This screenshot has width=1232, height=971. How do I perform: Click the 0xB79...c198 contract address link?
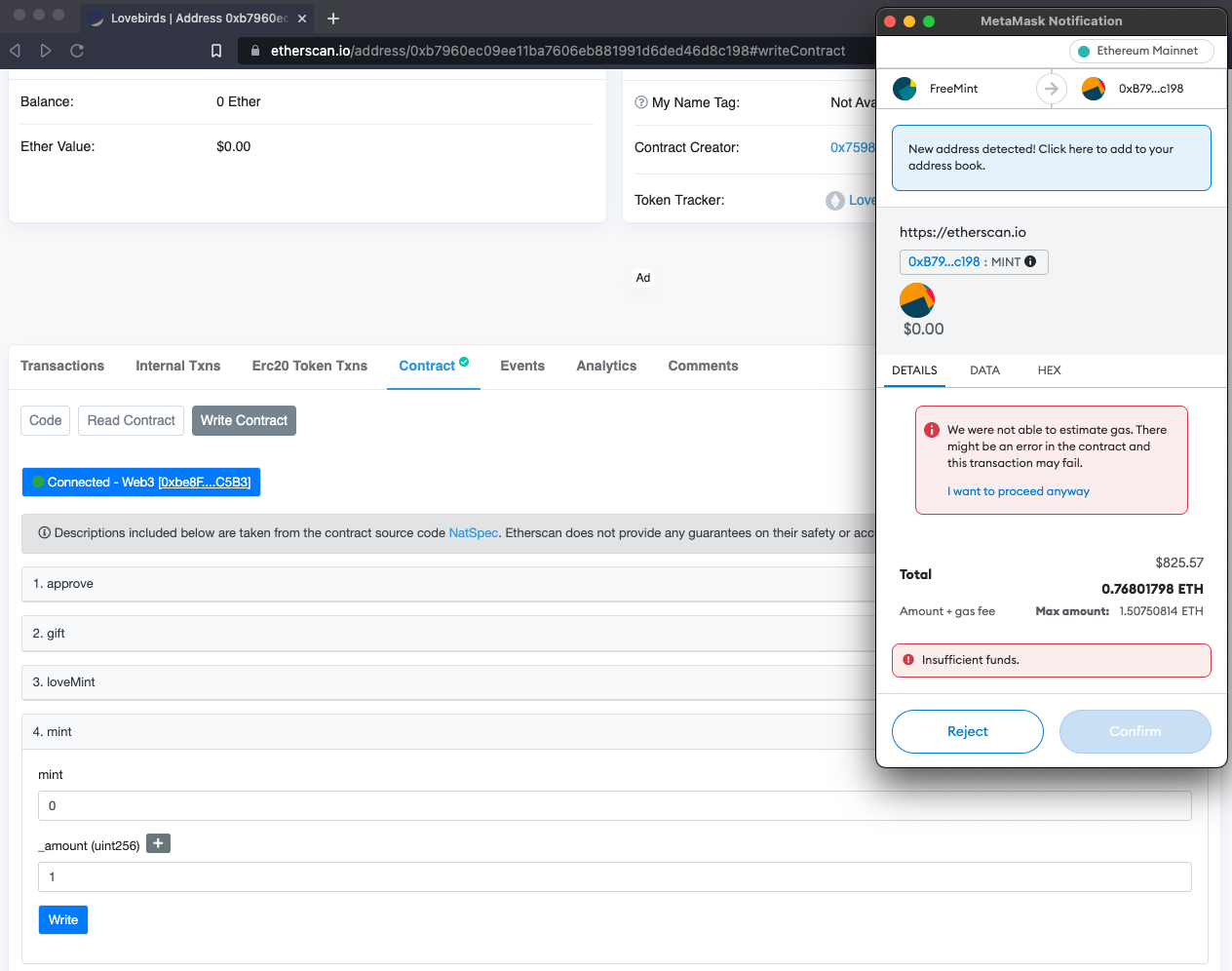pos(943,261)
